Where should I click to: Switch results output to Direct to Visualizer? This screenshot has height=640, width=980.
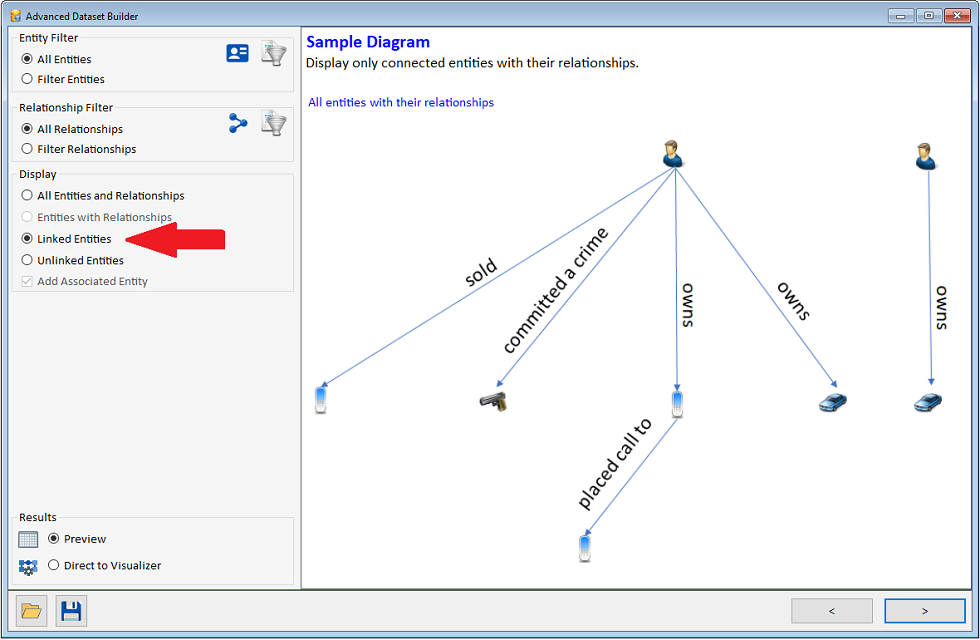point(53,565)
